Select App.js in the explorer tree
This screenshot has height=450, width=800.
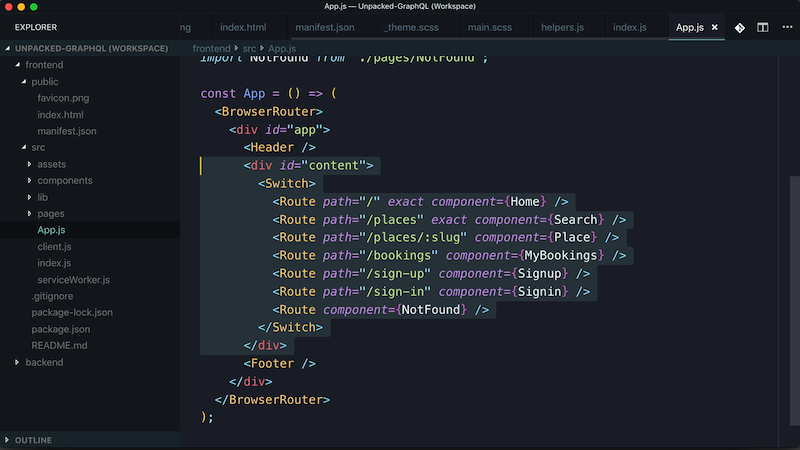coord(51,230)
